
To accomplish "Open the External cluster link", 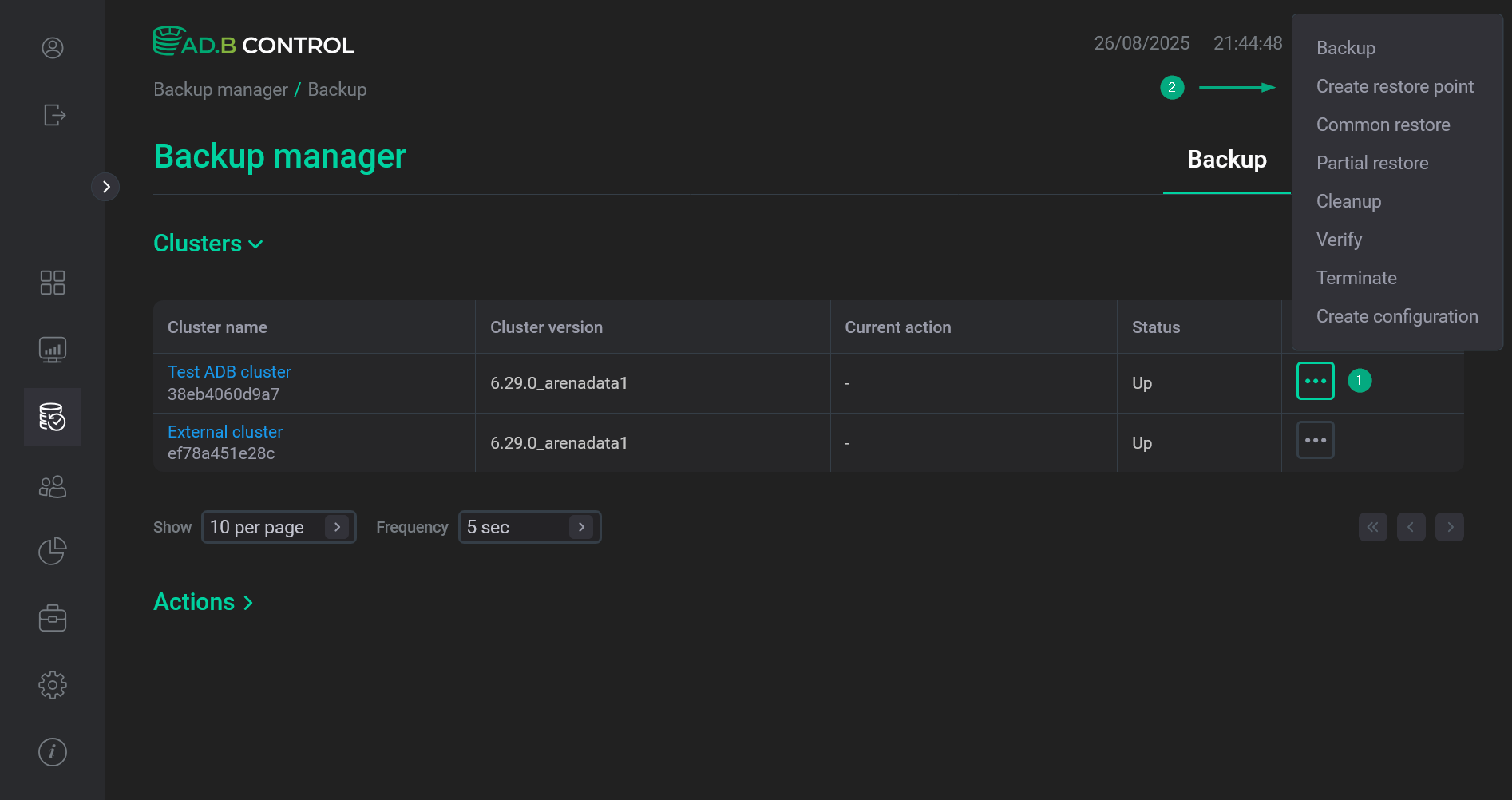I will point(225,432).
